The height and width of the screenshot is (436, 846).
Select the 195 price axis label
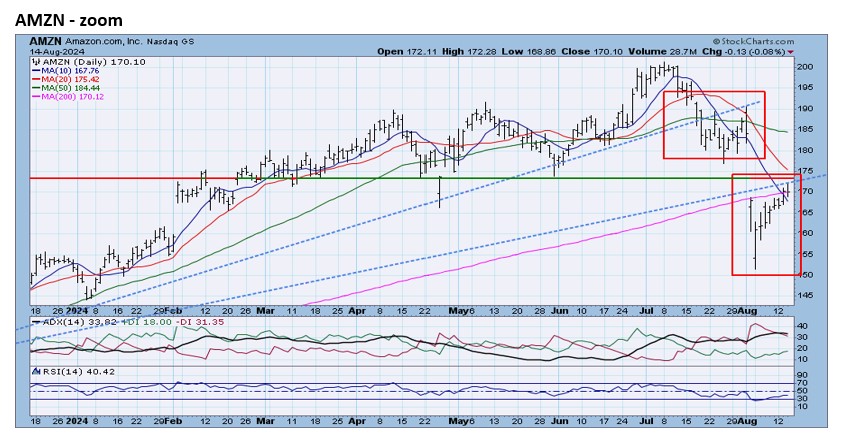point(805,87)
